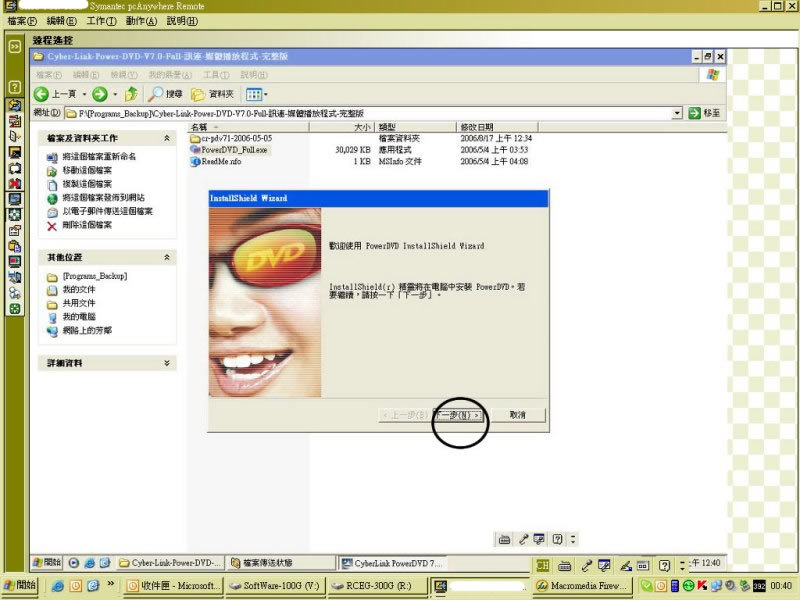The width and height of the screenshot is (800, 600).
Task: Open the Views button dropdown arrow
Action: tap(266, 94)
